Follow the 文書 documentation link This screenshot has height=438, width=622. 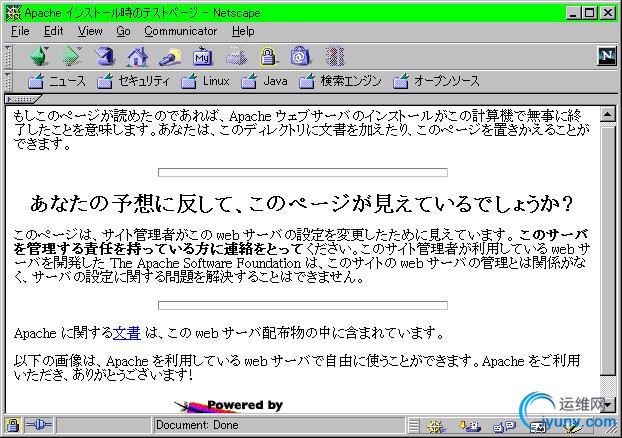pos(127,332)
